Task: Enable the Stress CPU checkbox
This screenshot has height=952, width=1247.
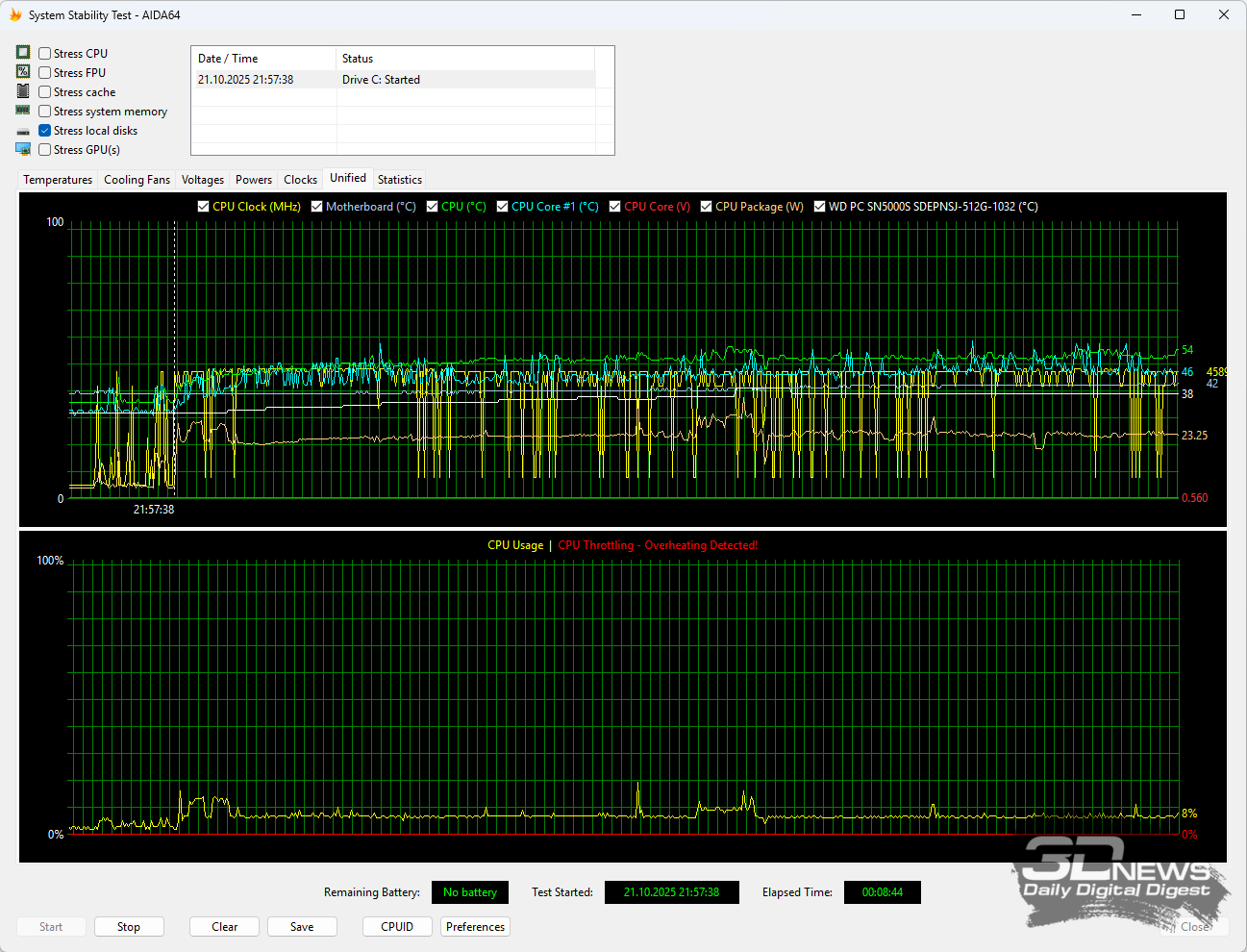Action: tap(45, 54)
